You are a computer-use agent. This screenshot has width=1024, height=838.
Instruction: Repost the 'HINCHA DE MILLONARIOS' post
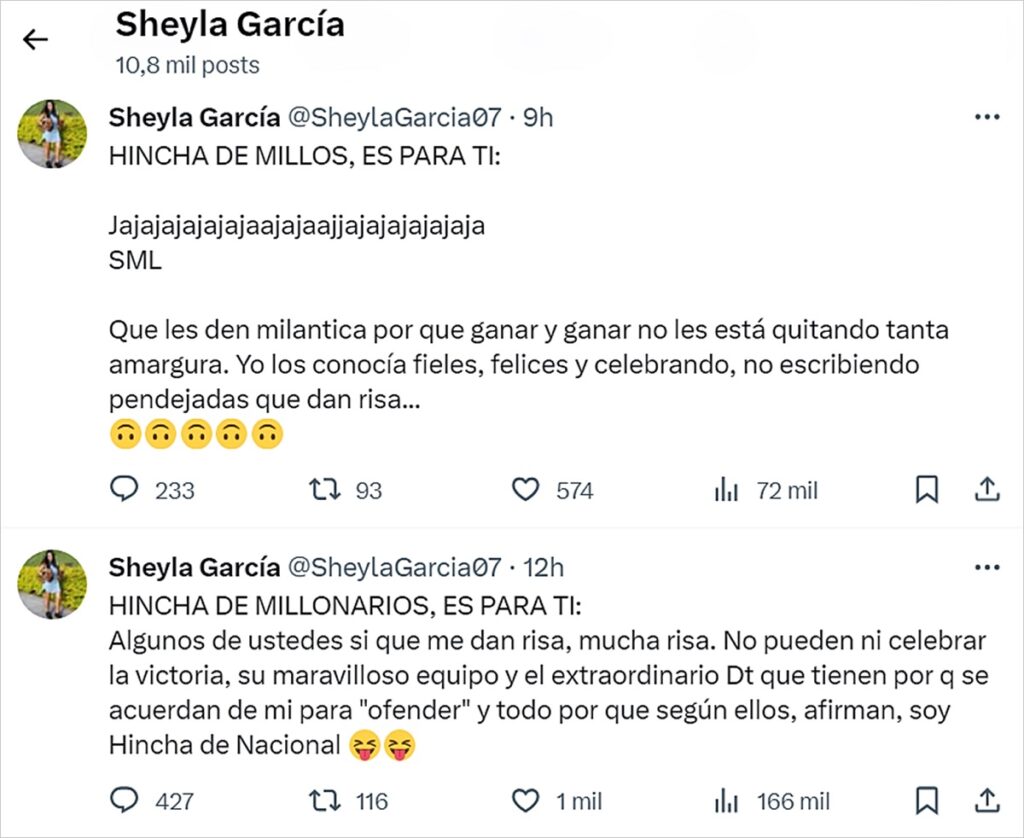(x=322, y=801)
